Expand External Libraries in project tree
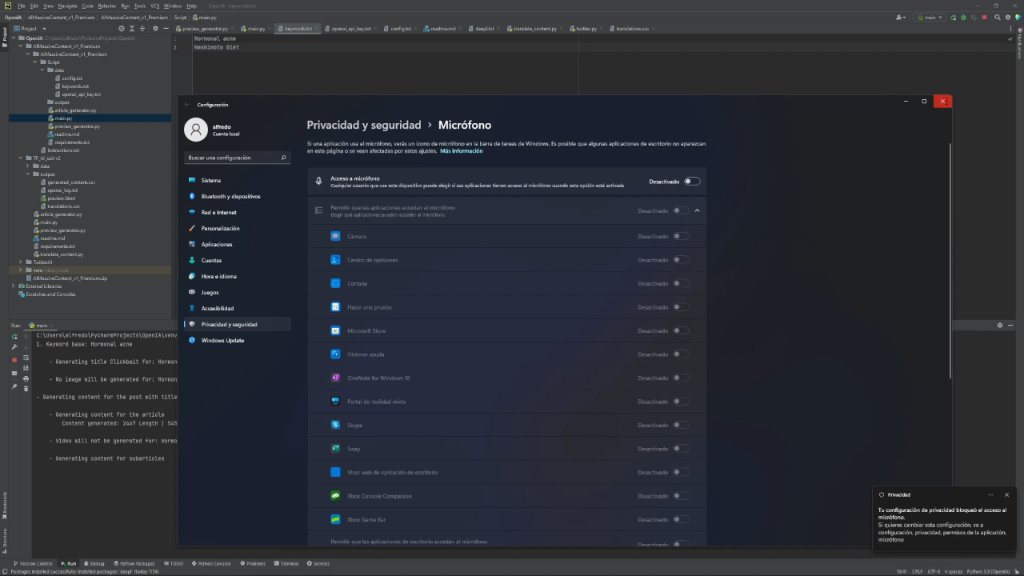The width and height of the screenshot is (1024, 576). point(14,286)
